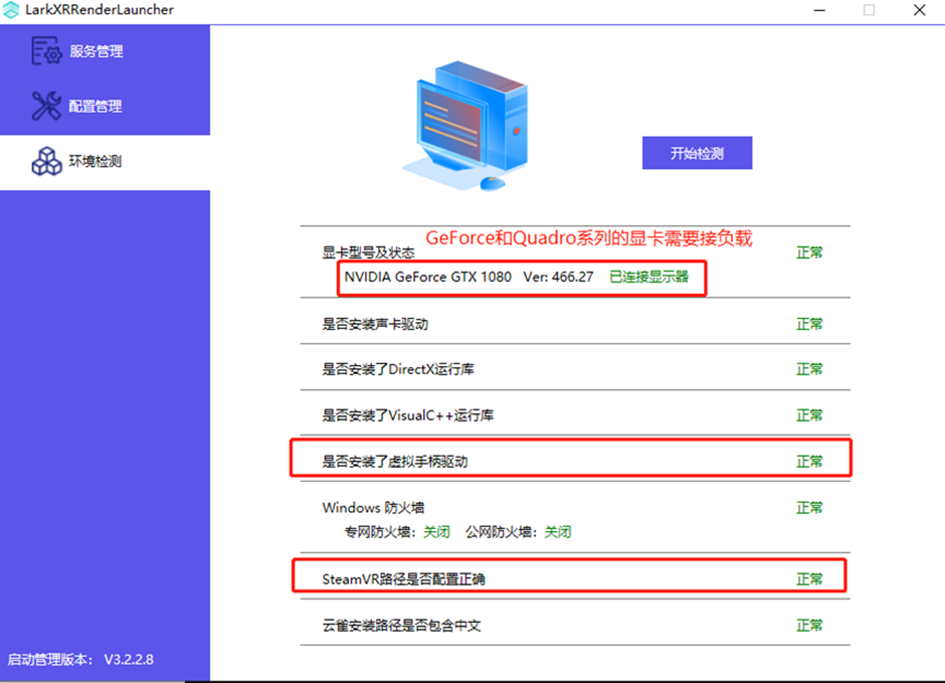Click 正常 status in 显卡型号及状态 row
Screen dimensions: 945x683
point(809,253)
